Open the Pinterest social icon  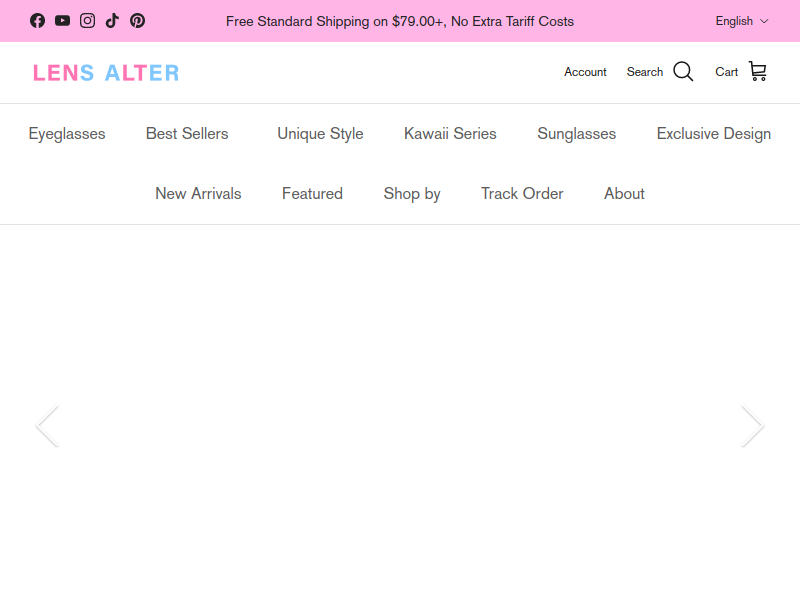(137, 21)
